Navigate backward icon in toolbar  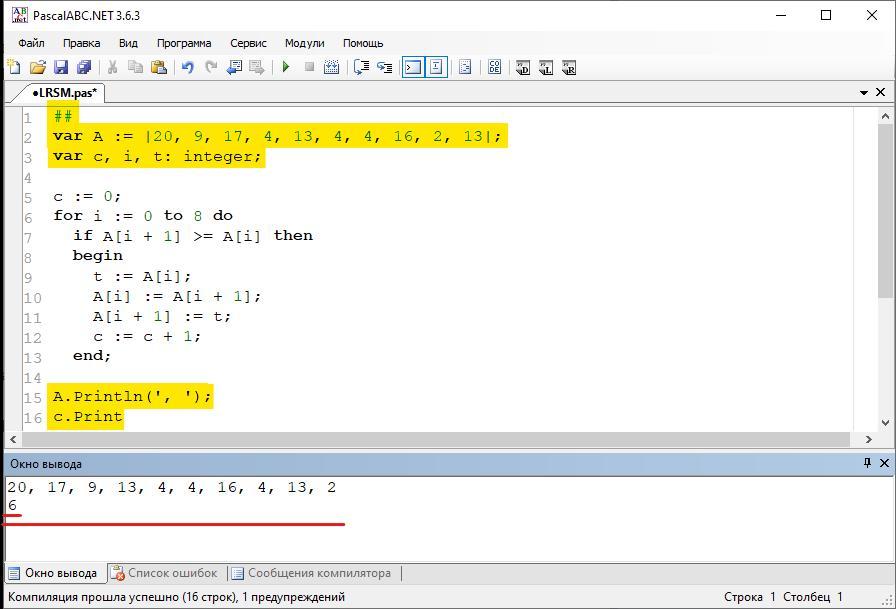pos(234,67)
